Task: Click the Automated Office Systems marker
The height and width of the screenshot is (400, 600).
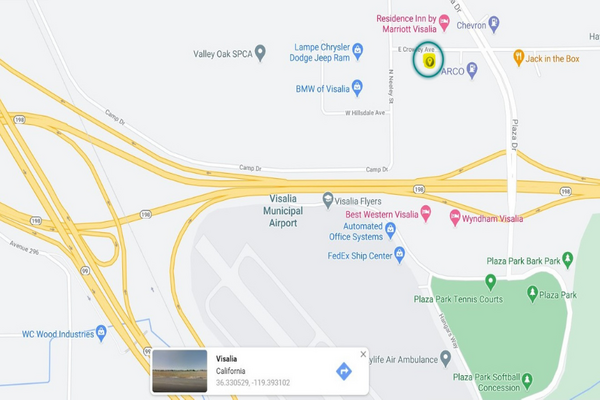Action: [x=390, y=230]
